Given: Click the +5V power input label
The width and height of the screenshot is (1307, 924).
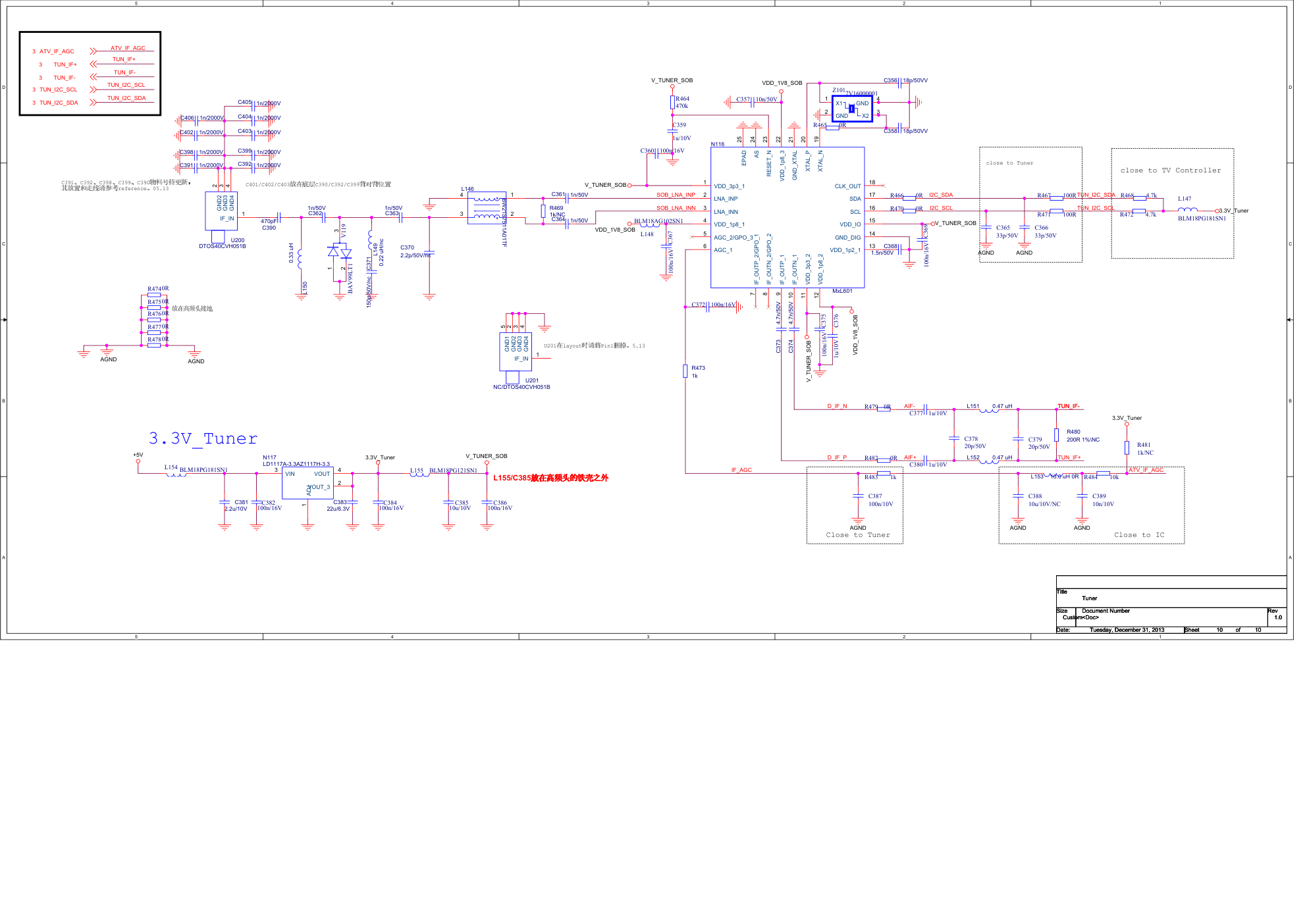Looking at the screenshot, I should pyautogui.click(x=138, y=455).
